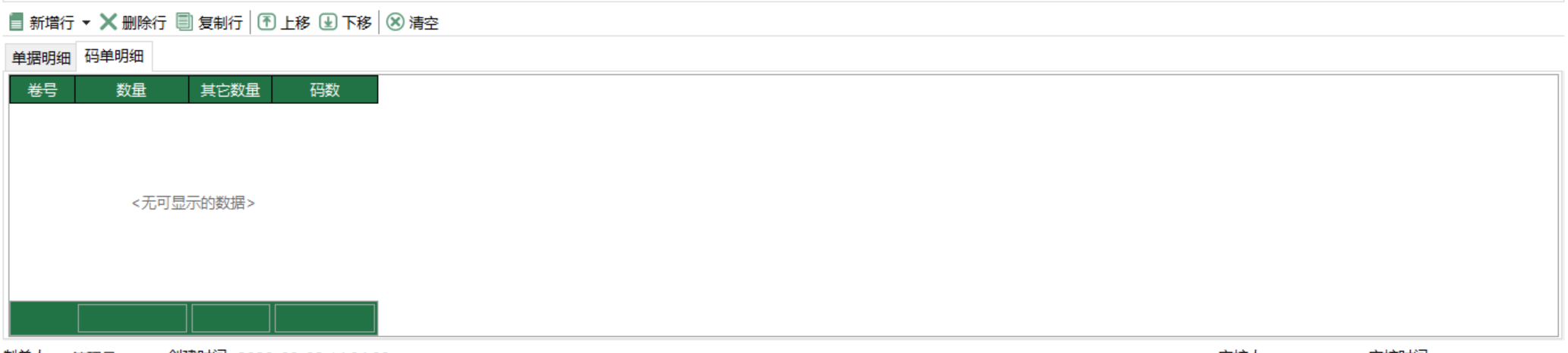The image size is (1568, 353).
Task: Click the 下移 toolbar label
Action: click(x=357, y=23)
